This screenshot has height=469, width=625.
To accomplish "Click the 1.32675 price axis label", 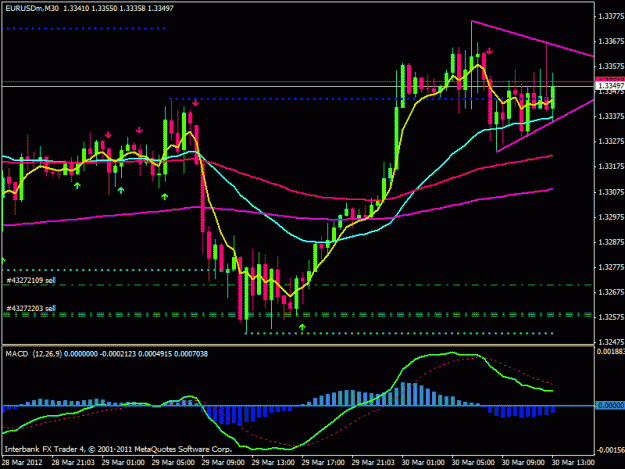I will coord(611,292).
